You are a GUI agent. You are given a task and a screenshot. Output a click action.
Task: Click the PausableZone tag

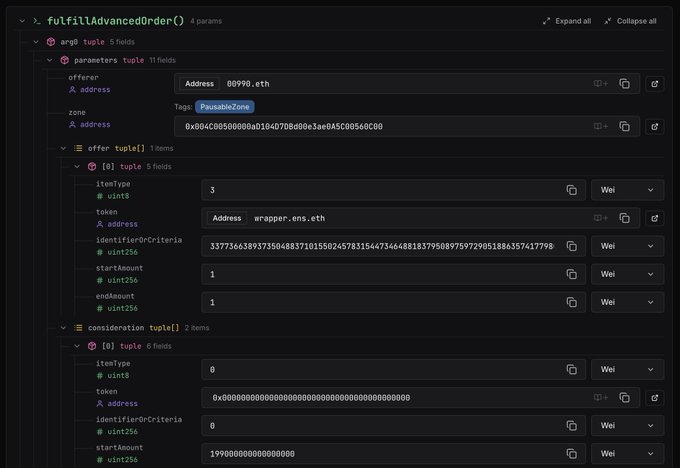click(x=225, y=107)
